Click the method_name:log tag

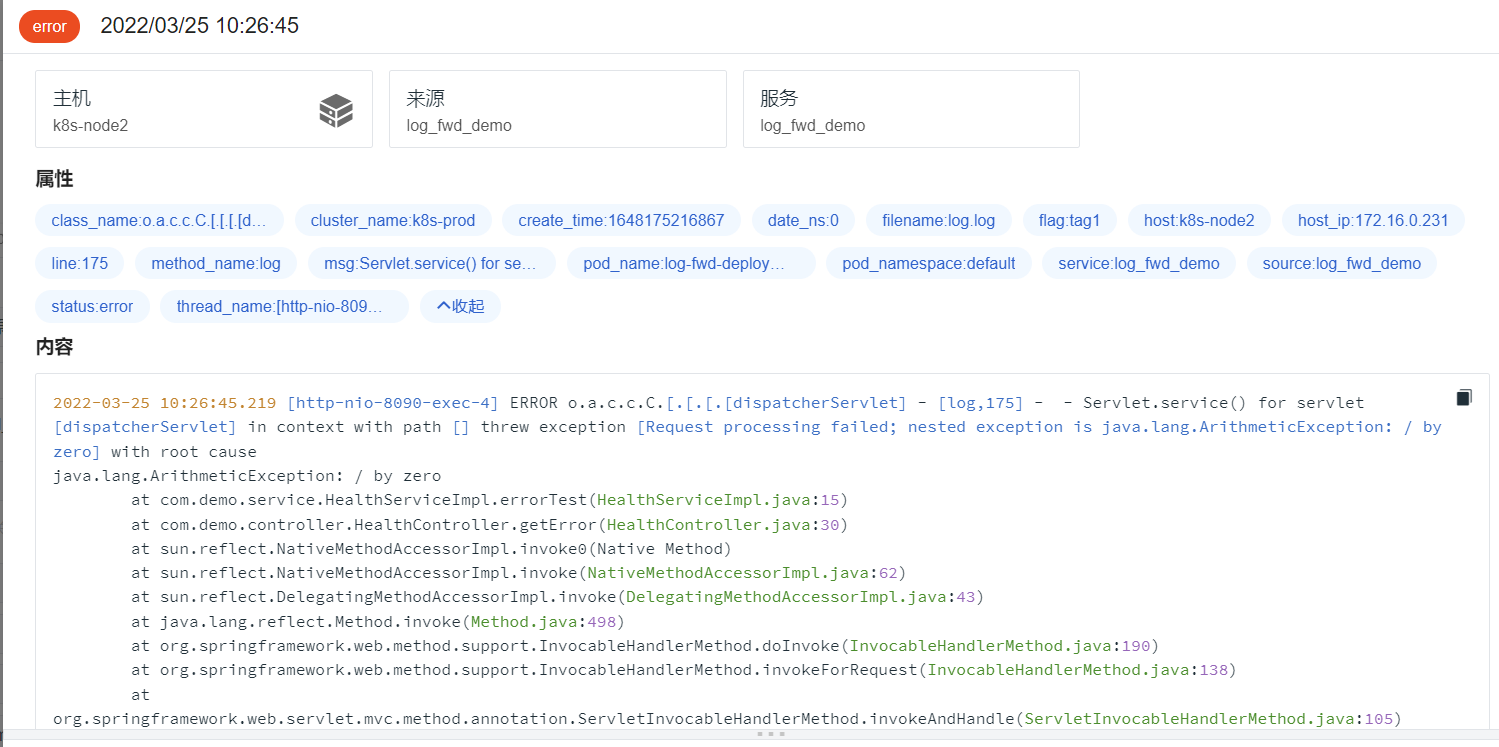click(x=216, y=263)
